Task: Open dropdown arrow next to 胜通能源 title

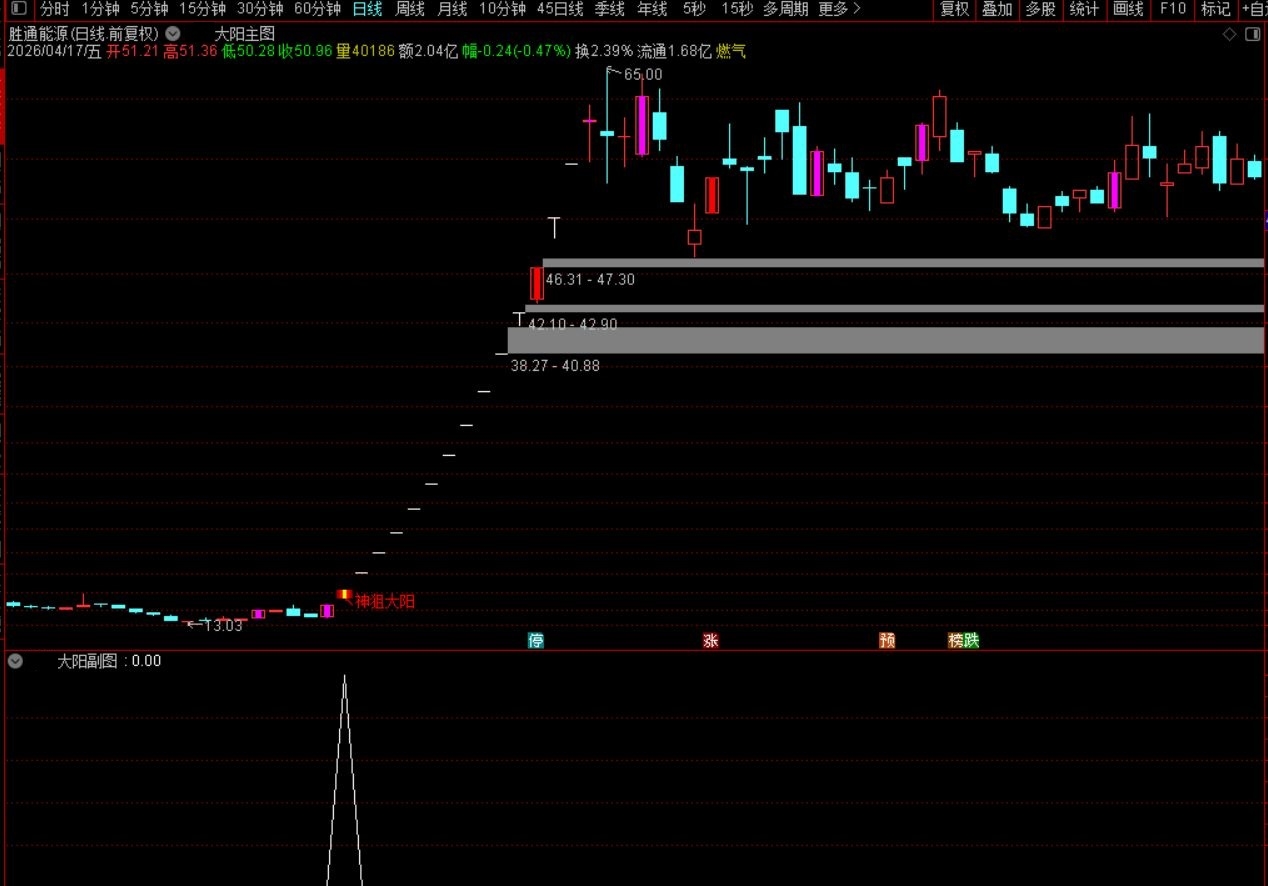Action: [x=173, y=33]
